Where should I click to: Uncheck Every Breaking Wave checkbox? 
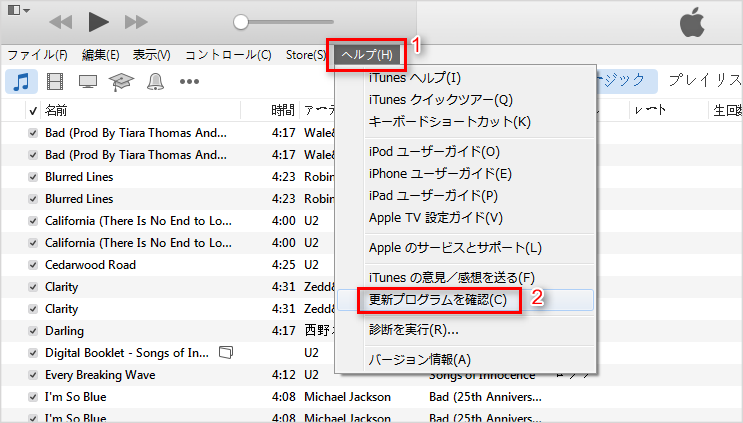coord(33,375)
